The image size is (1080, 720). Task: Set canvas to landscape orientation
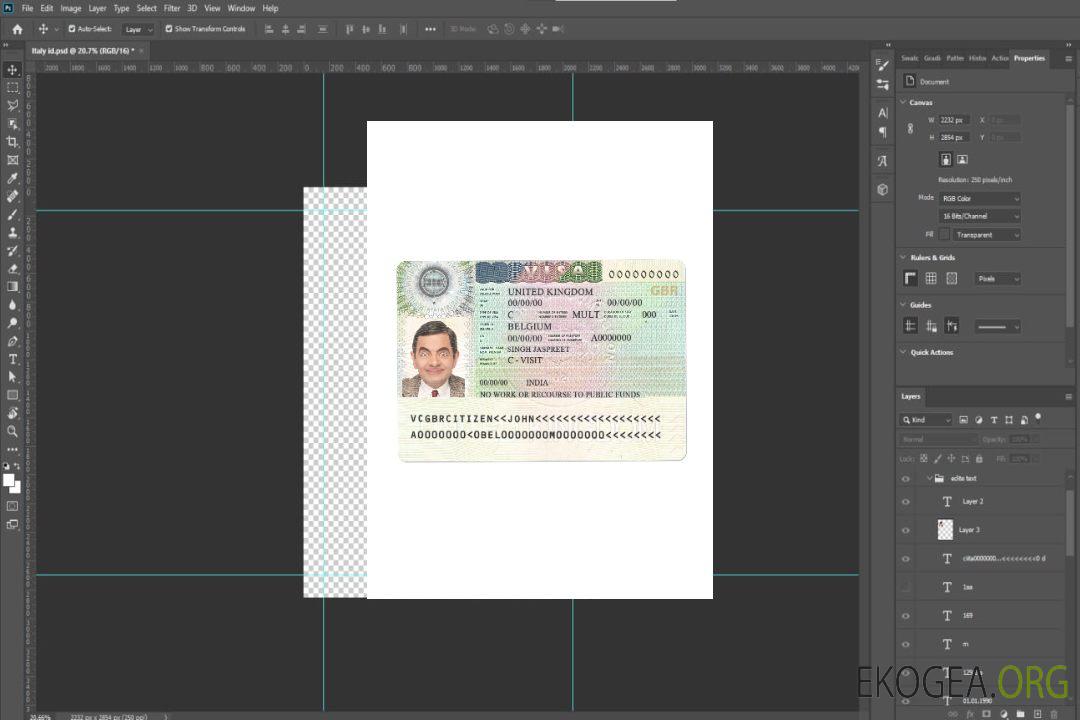(962, 159)
